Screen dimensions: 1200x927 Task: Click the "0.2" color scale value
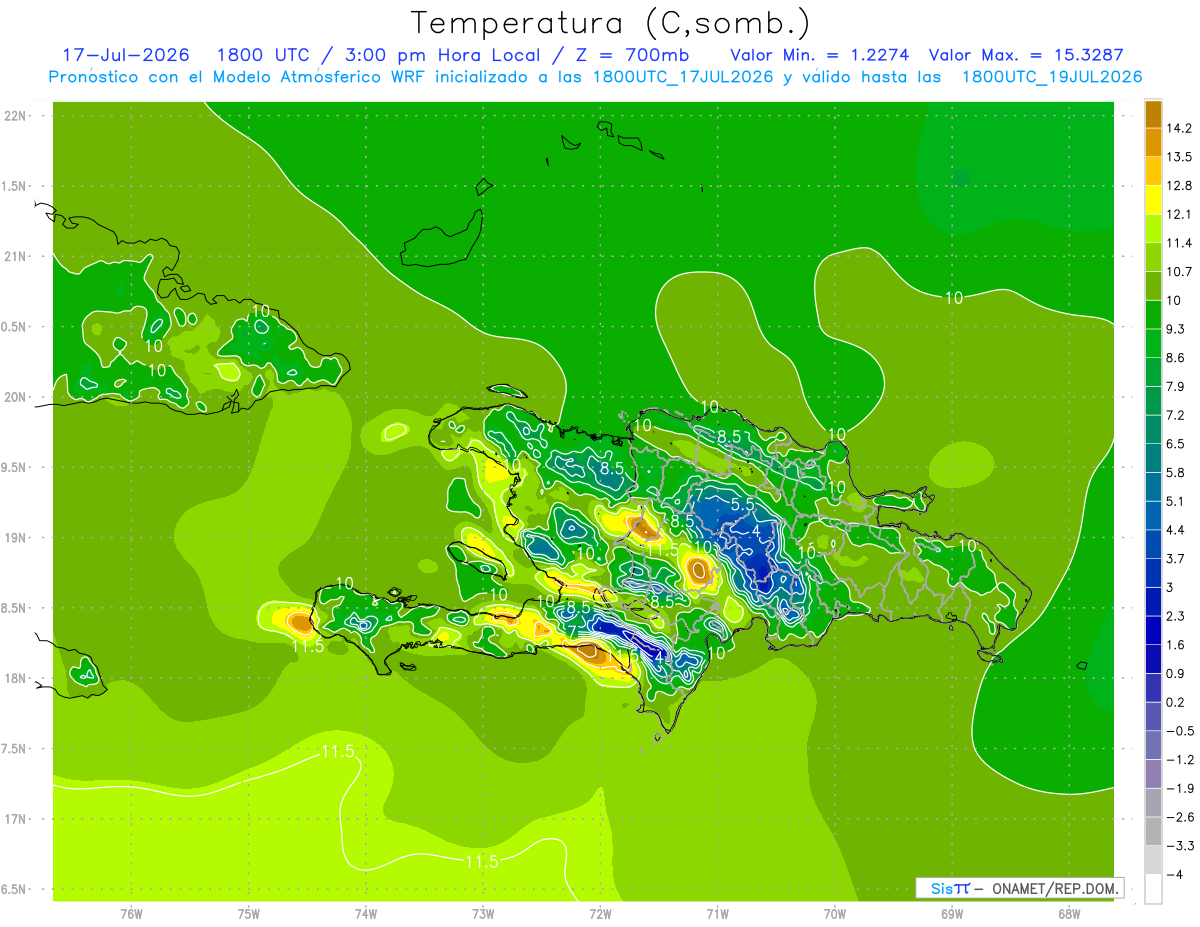[1177, 702]
